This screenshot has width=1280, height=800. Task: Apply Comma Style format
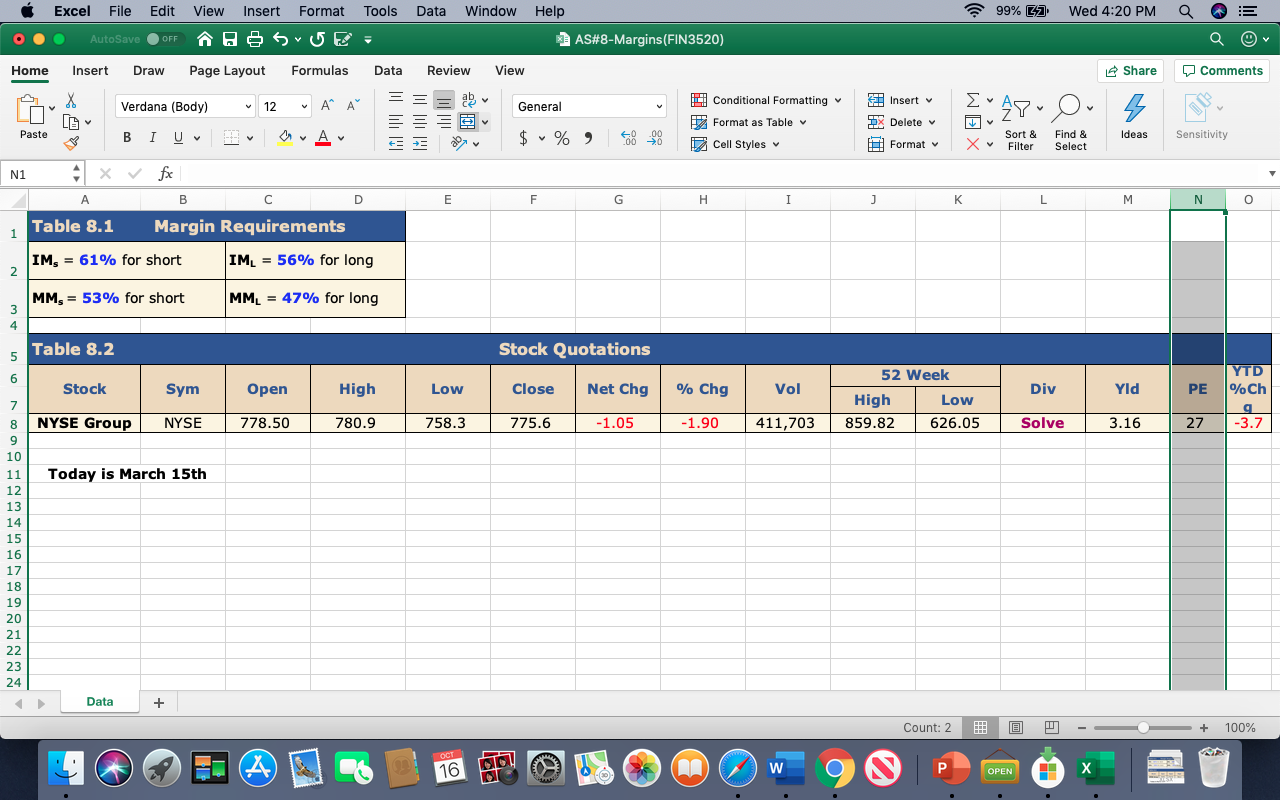[588, 139]
